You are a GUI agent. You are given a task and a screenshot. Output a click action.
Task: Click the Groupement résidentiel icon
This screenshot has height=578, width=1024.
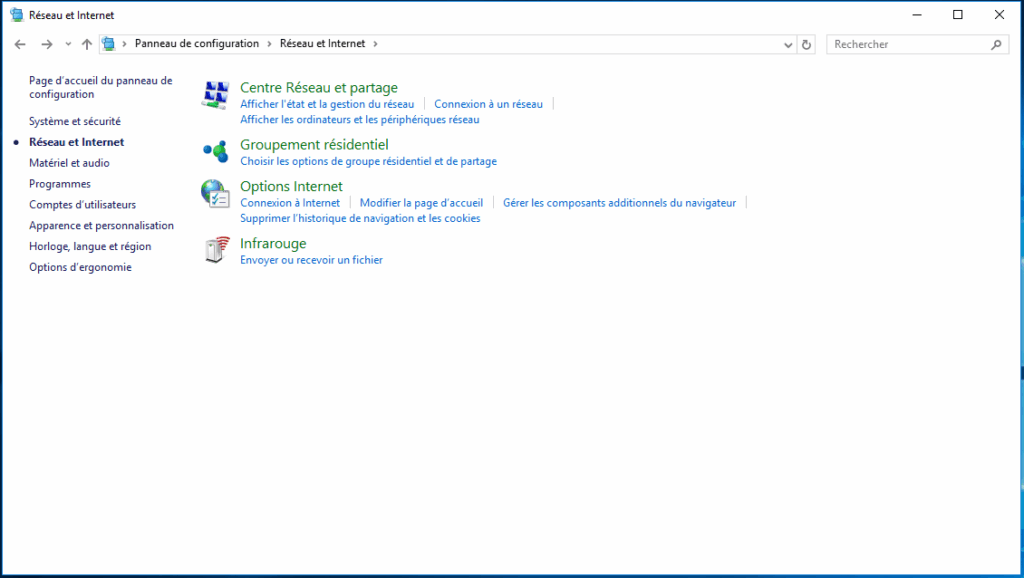tap(215, 152)
